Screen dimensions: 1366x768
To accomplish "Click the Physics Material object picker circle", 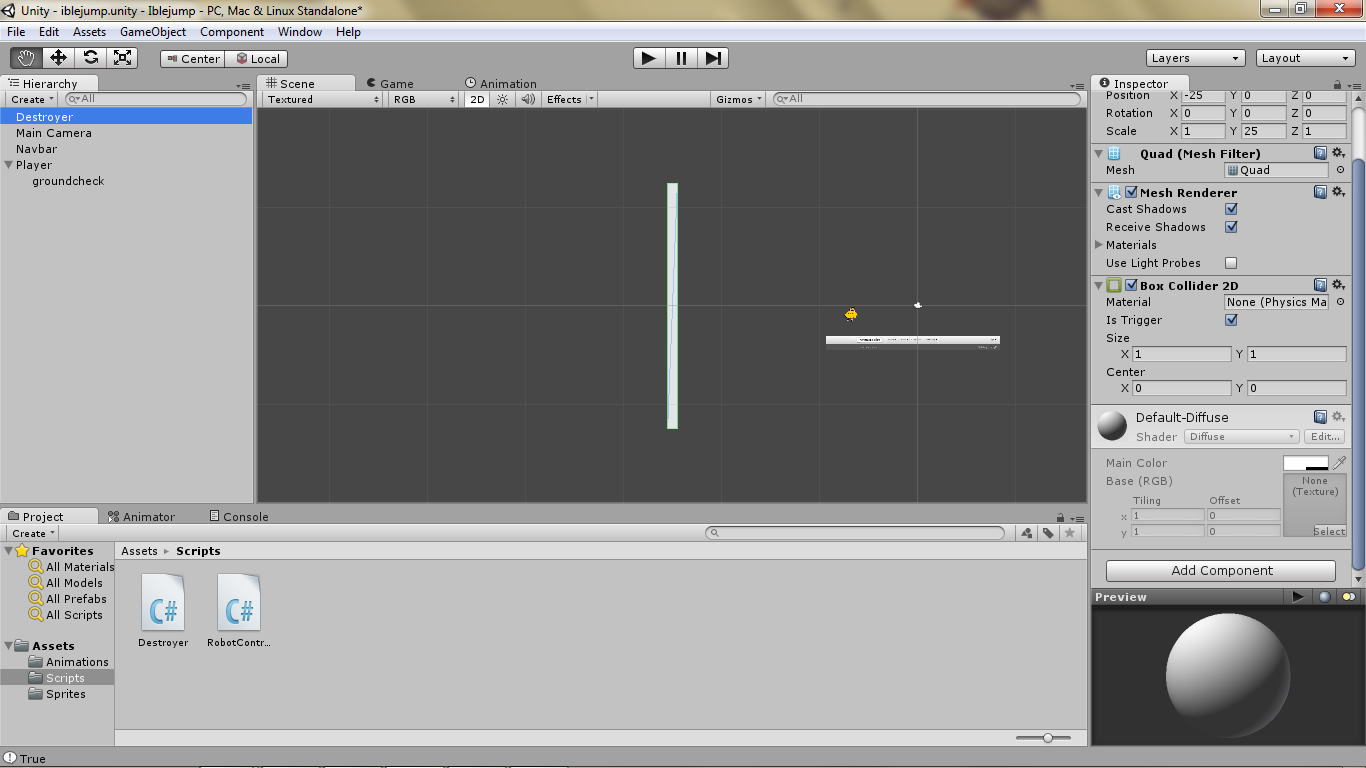I will click(x=1340, y=302).
